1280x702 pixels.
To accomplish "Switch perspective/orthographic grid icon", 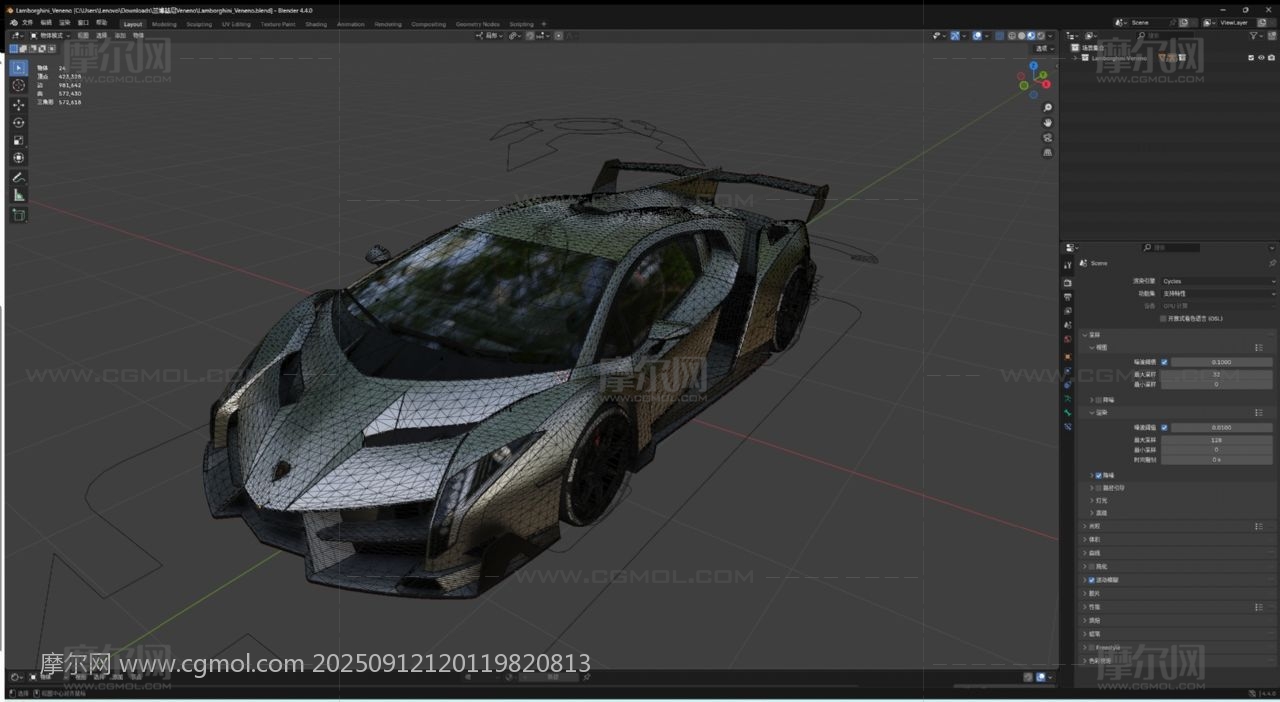I will (x=1047, y=152).
